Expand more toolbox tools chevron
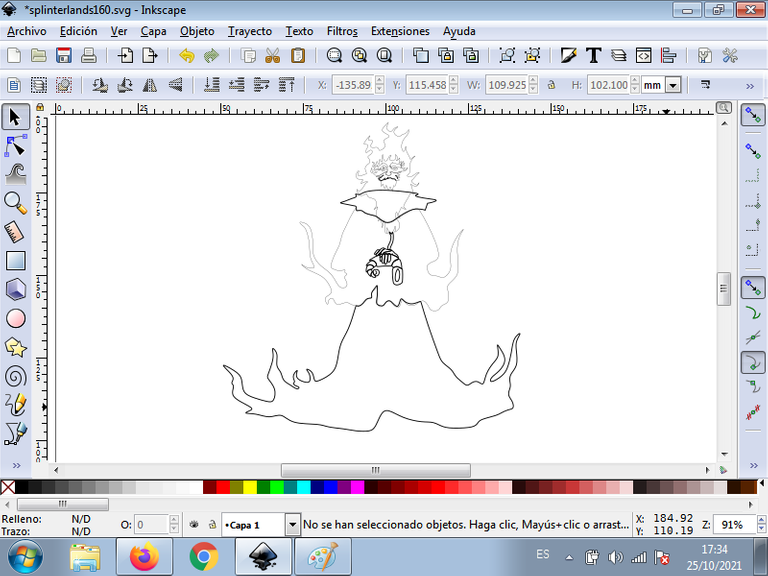Image resolution: width=768 pixels, height=576 pixels. click(16, 465)
